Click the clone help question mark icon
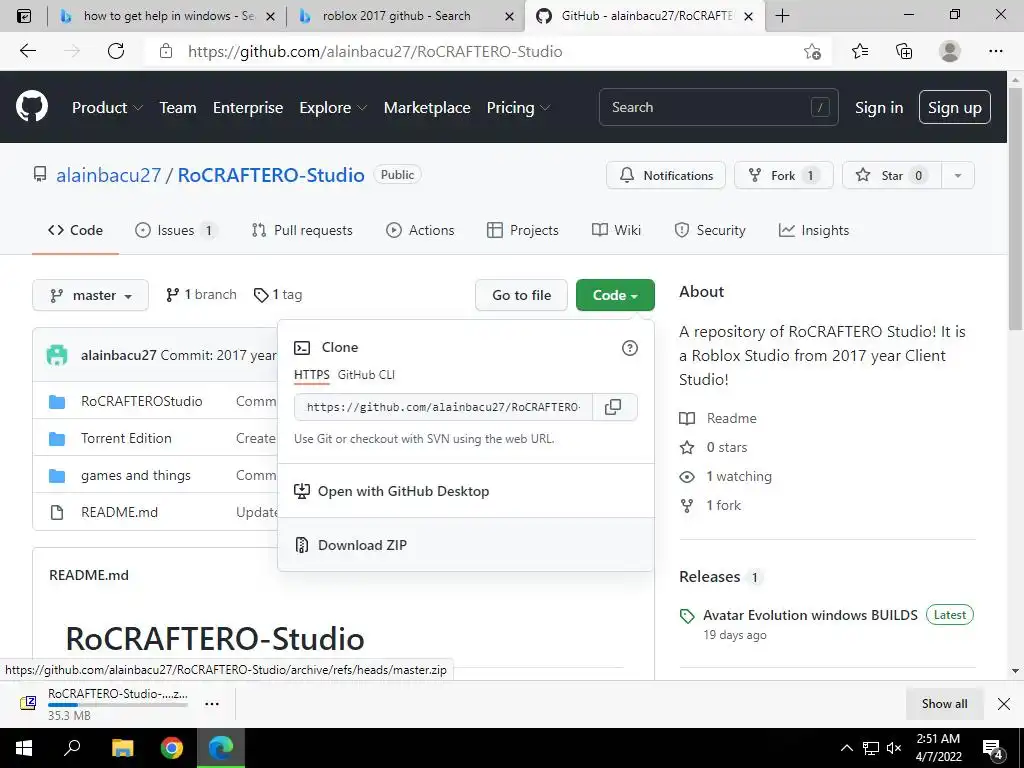The image size is (1024, 768). 630,348
